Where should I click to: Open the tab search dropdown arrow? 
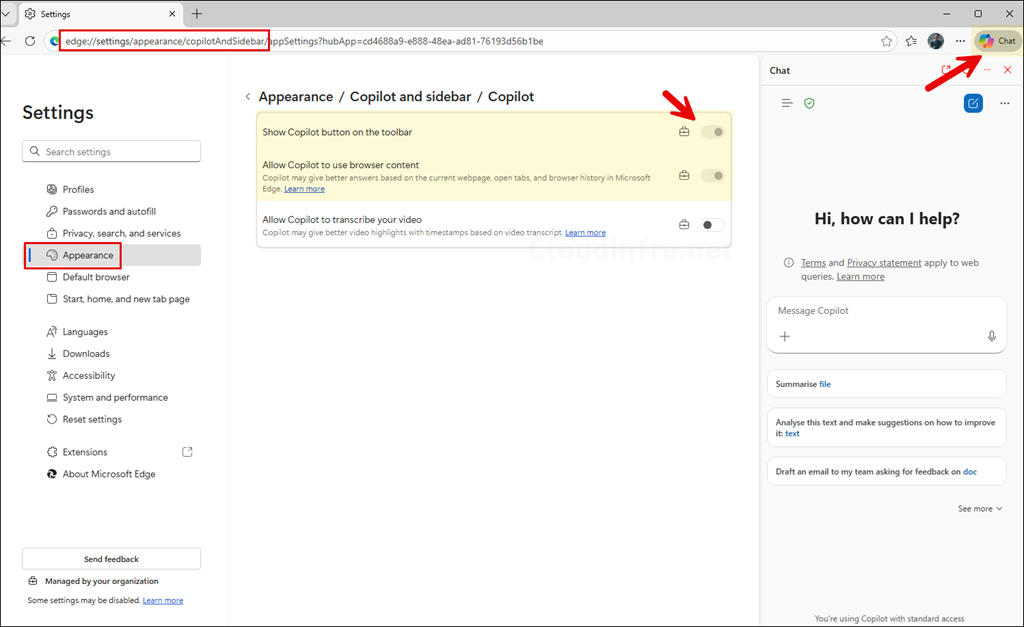point(6,14)
